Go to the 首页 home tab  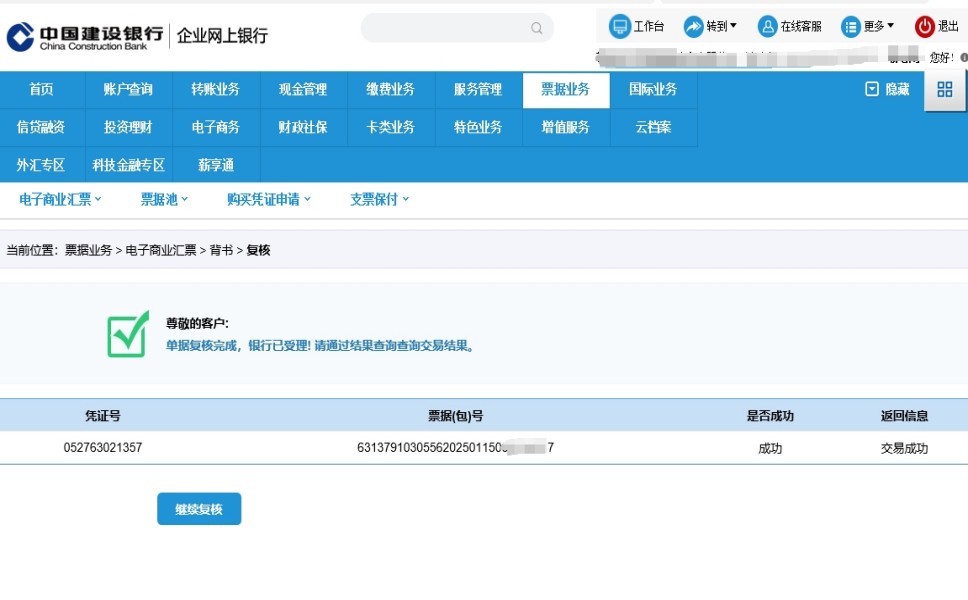click(41, 90)
